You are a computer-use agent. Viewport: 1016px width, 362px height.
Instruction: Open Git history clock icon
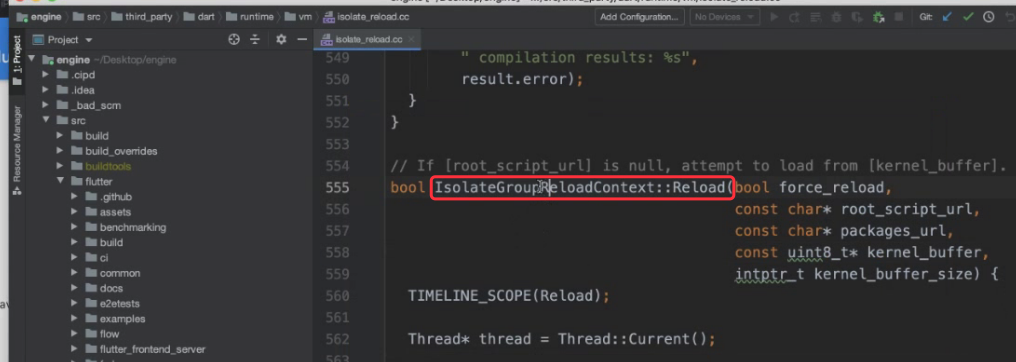[988, 17]
